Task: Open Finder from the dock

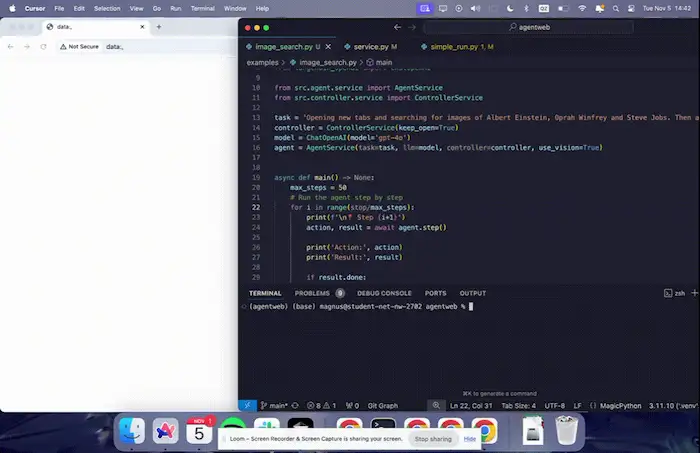Action: click(x=131, y=431)
